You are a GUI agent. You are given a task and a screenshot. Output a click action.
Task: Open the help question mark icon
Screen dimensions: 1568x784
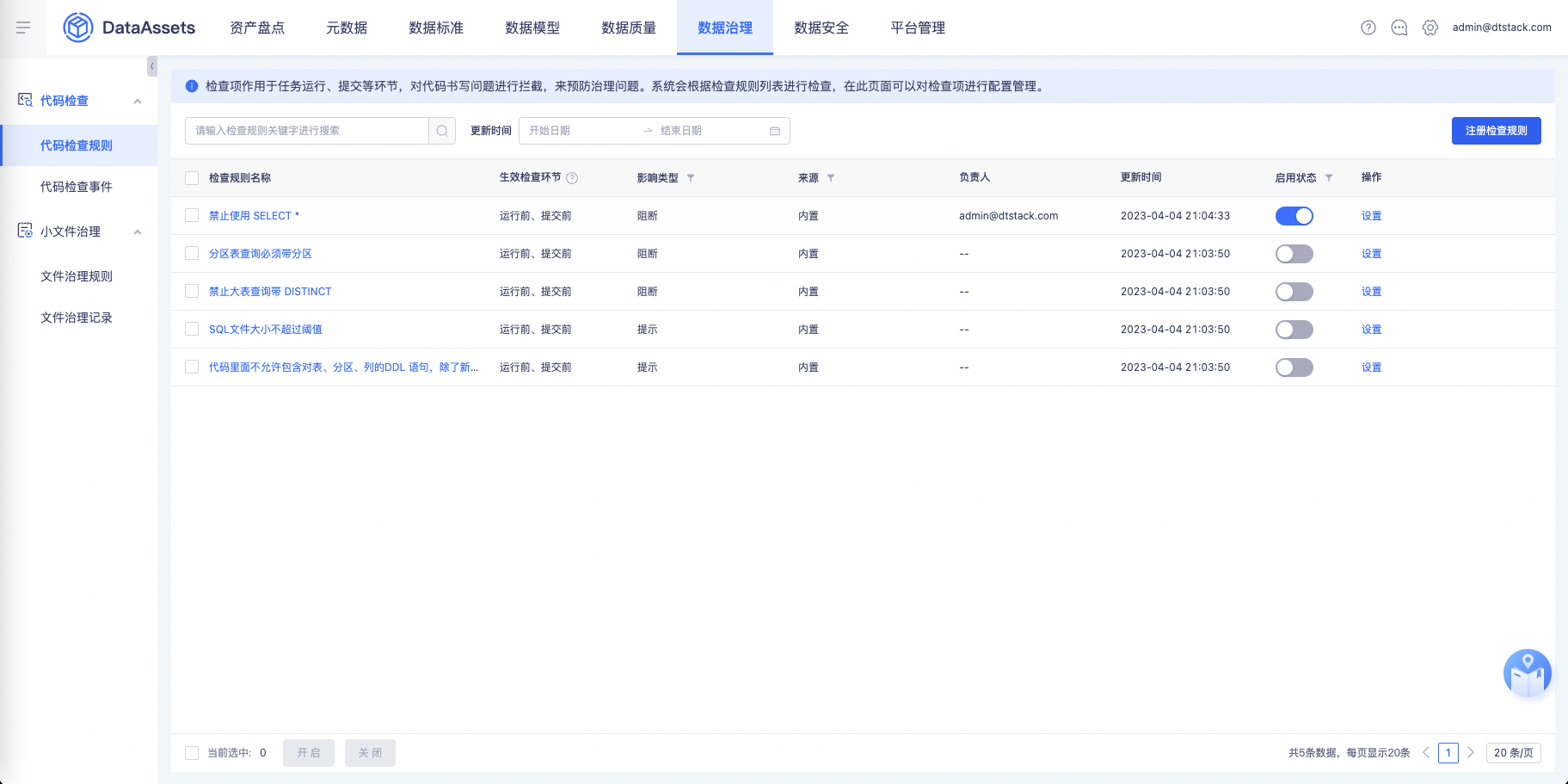pyautogui.click(x=1368, y=28)
